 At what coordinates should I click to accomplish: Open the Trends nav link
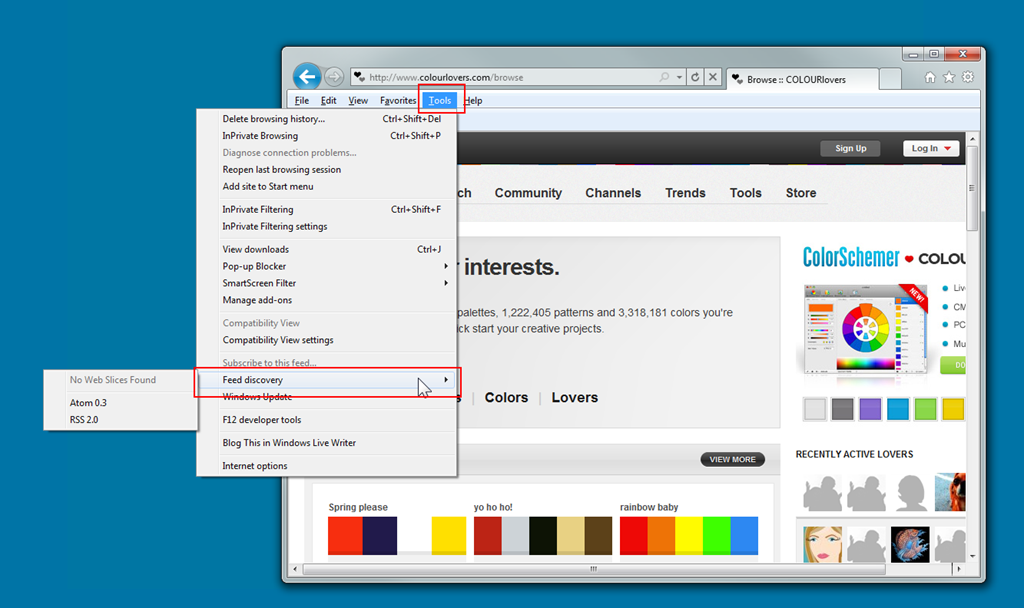tap(685, 193)
